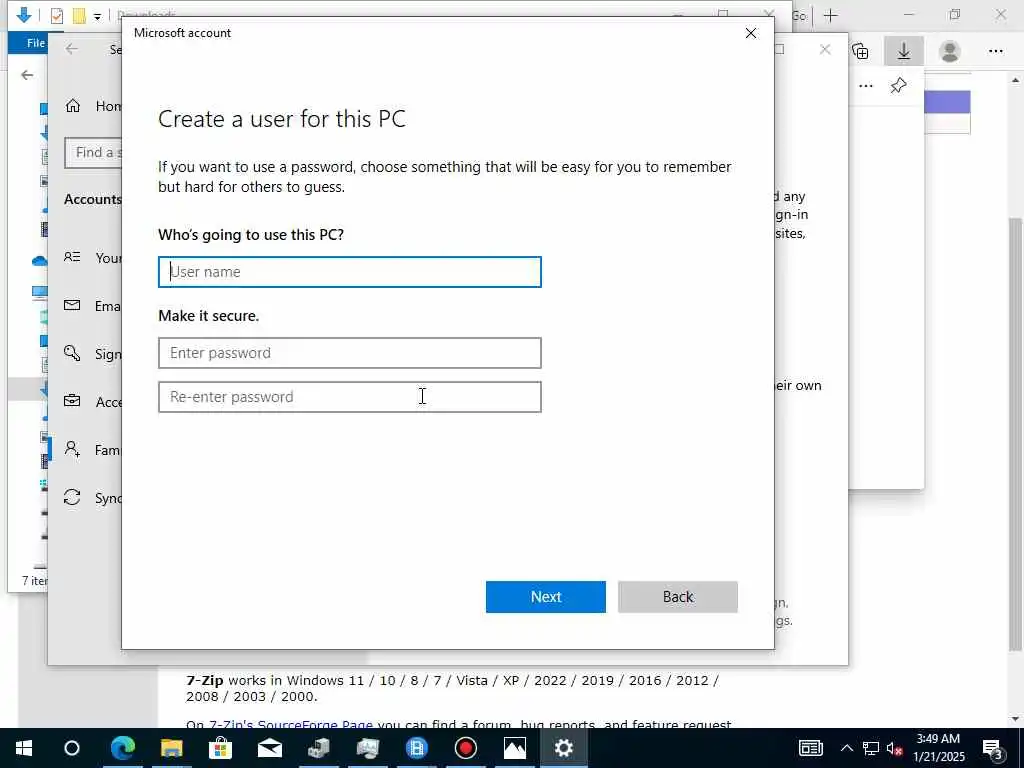The height and width of the screenshot is (768, 1024).
Task: Select the Access work briefcase icon
Action: [x=72, y=401]
